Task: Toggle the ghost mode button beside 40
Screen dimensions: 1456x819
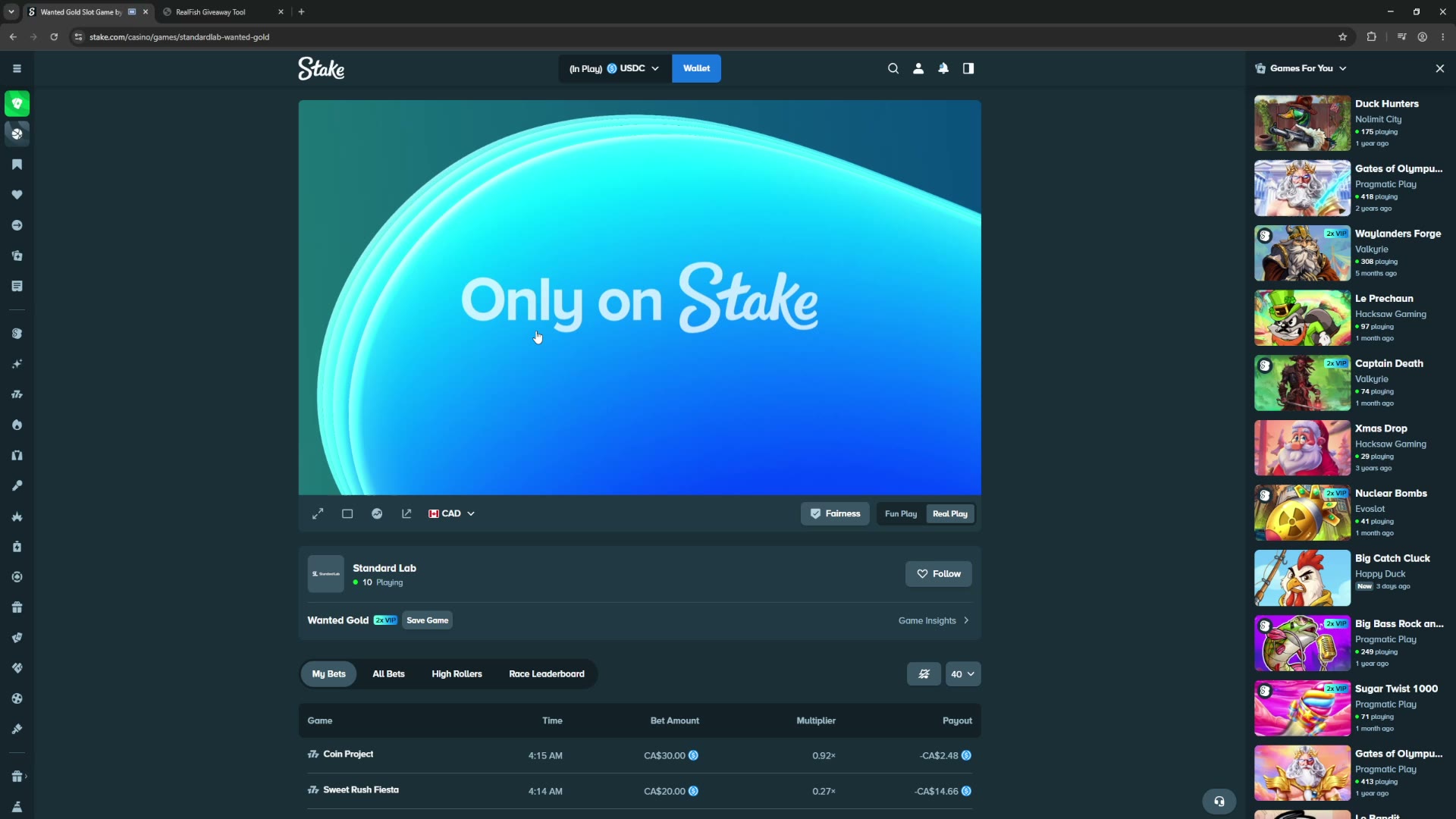Action: (924, 674)
